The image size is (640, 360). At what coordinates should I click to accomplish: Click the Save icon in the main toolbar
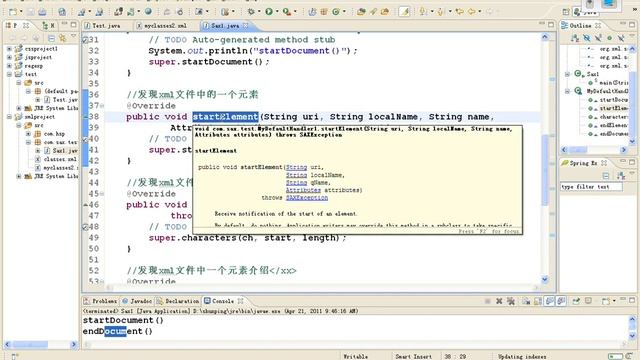(x=31, y=12)
